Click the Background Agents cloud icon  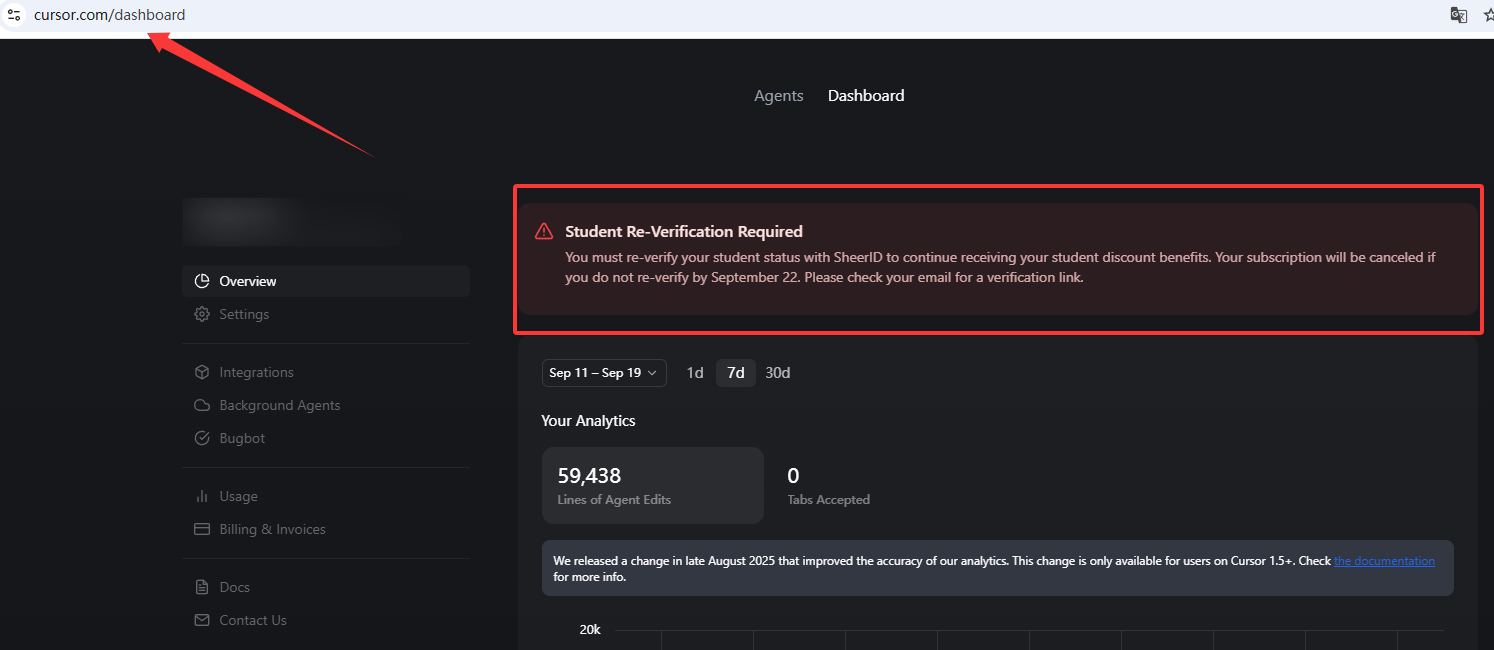click(x=201, y=405)
